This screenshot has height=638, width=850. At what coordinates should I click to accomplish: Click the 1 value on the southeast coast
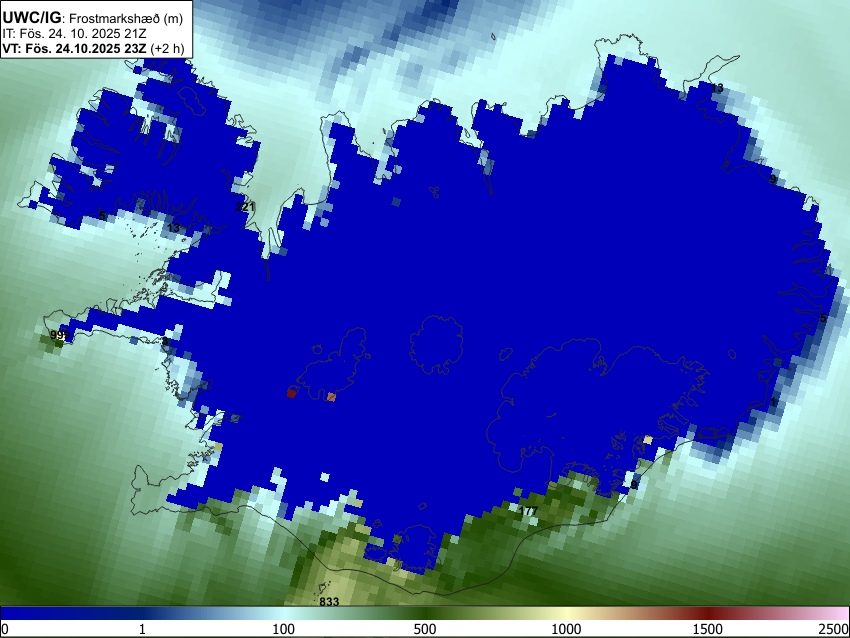774,402
